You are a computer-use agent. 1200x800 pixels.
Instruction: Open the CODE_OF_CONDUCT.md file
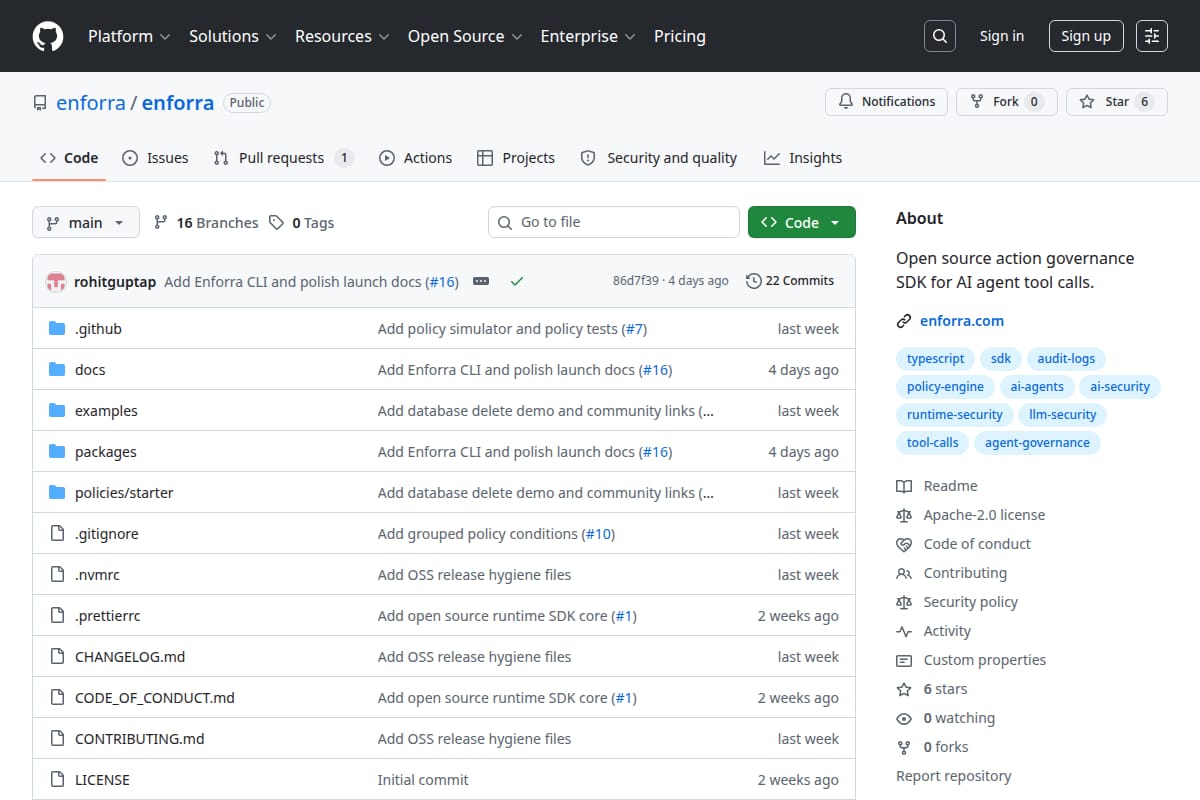click(155, 698)
